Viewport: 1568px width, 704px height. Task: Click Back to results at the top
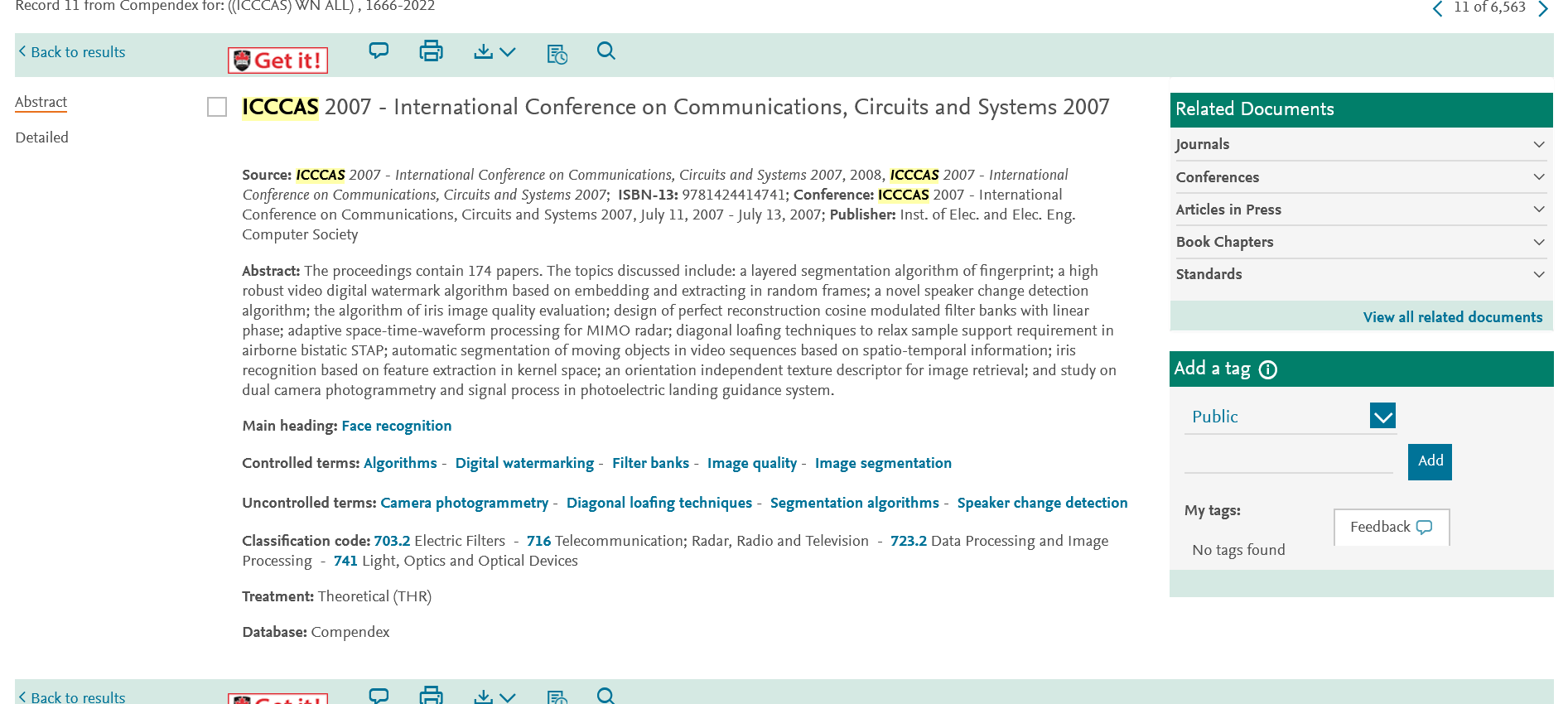[x=72, y=52]
